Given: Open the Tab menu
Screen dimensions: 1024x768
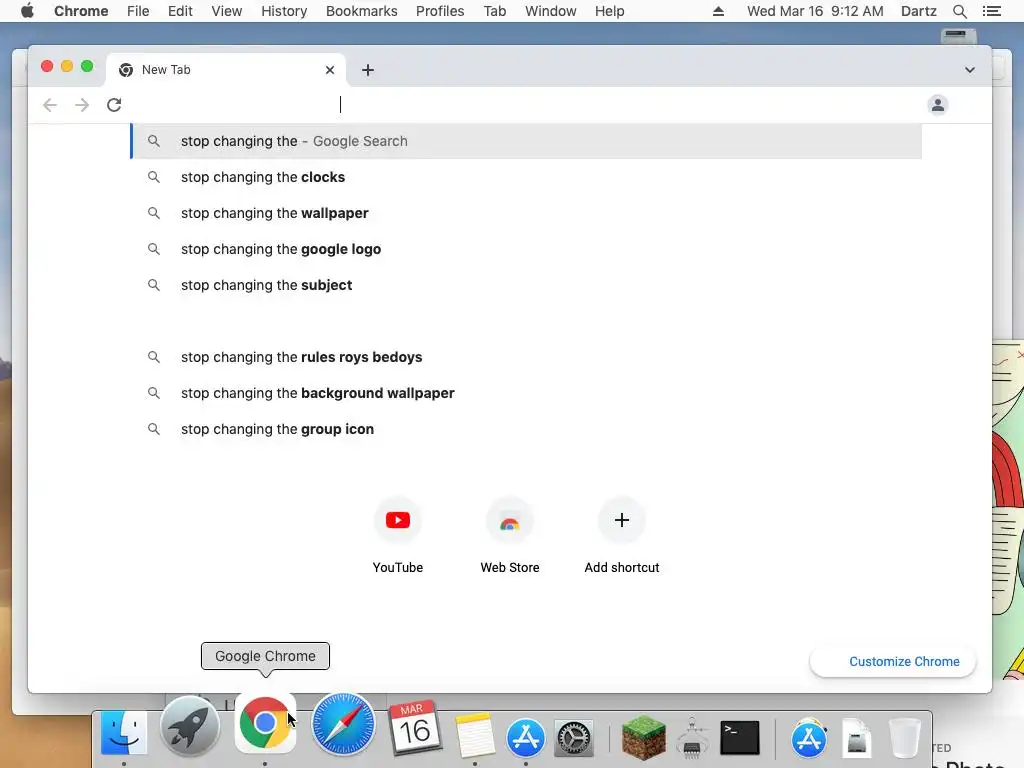Looking at the screenshot, I should coord(495,11).
